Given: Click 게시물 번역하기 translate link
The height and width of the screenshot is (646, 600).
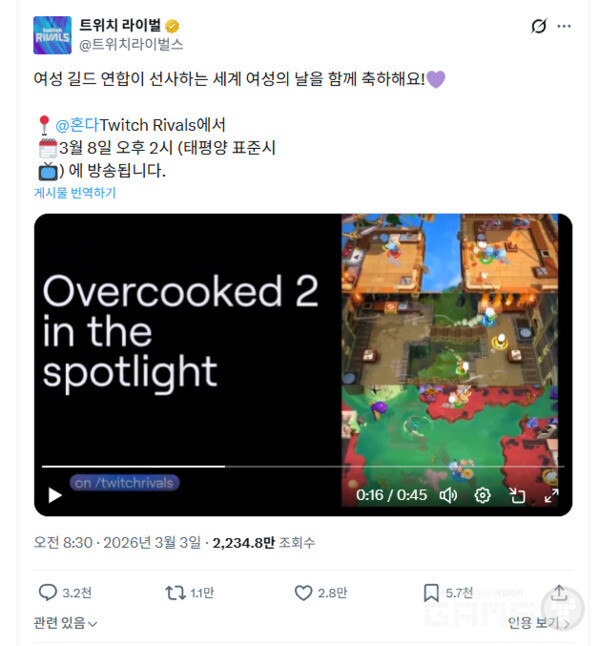Looking at the screenshot, I should [x=75, y=192].
